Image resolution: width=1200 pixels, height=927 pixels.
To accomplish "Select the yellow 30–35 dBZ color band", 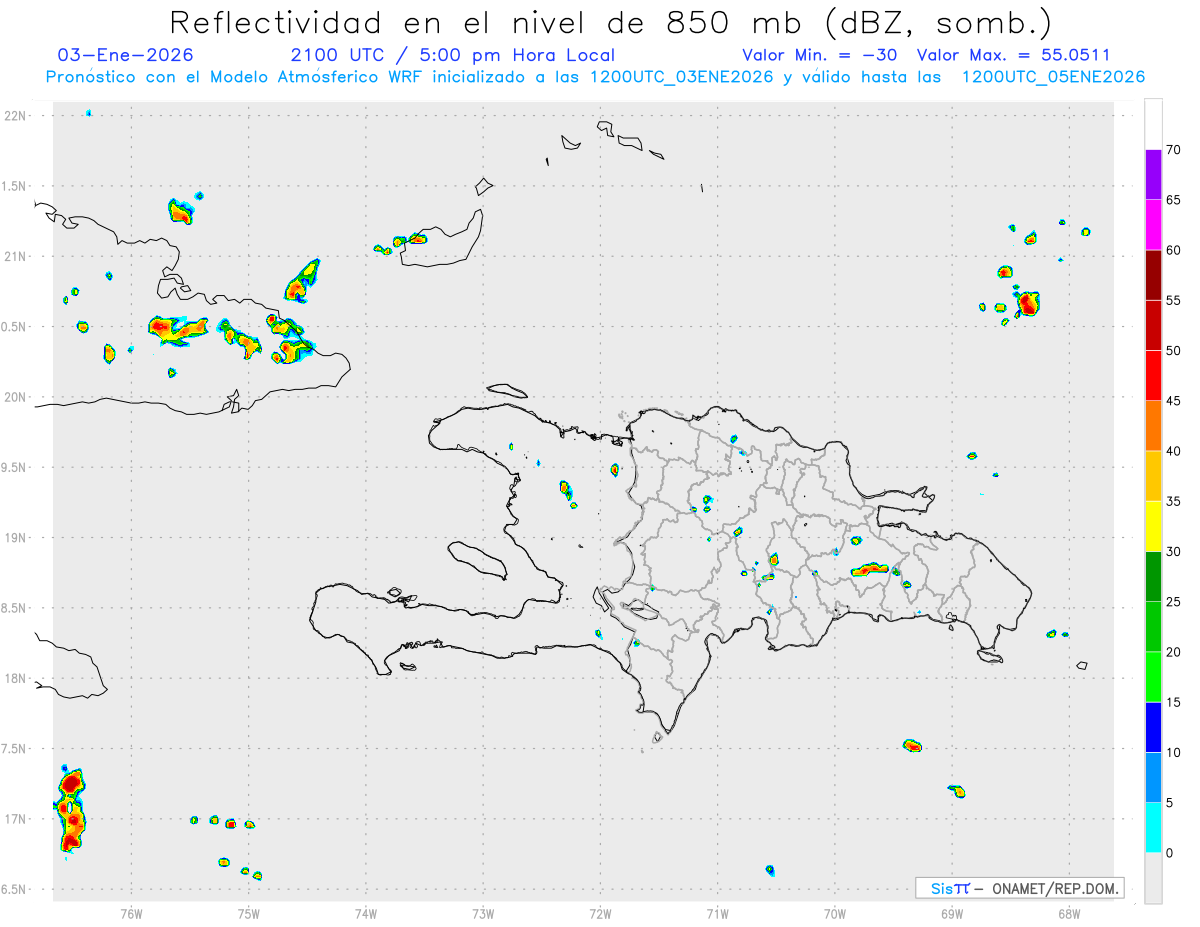I will click(1153, 526).
